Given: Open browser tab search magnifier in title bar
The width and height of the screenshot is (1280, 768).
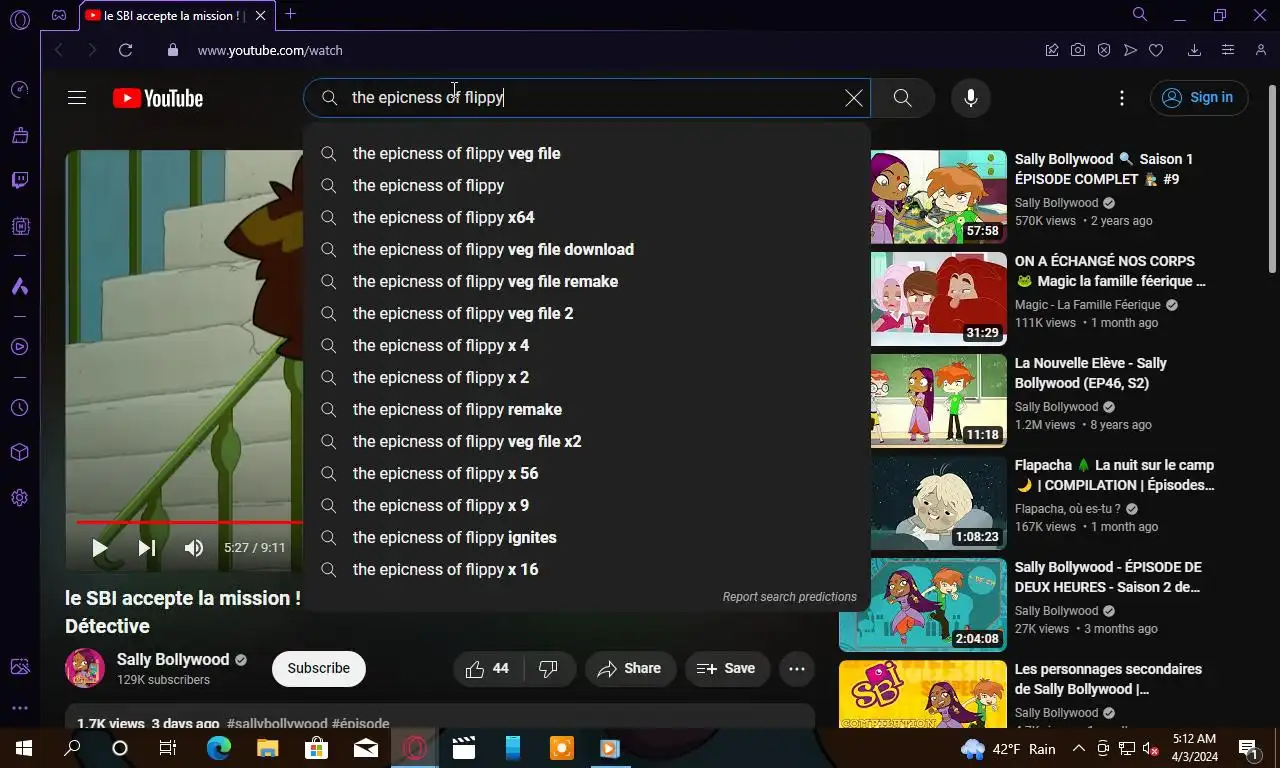Looking at the screenshot, I should pos(1140,14).
